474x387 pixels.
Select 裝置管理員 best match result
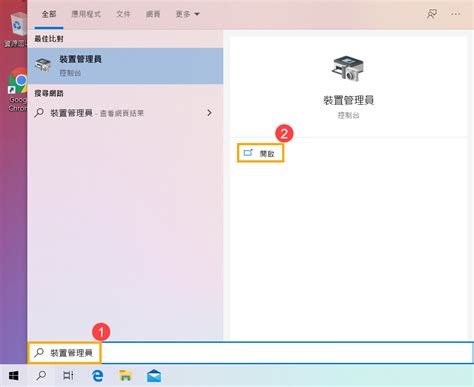[x=125, y=66]
